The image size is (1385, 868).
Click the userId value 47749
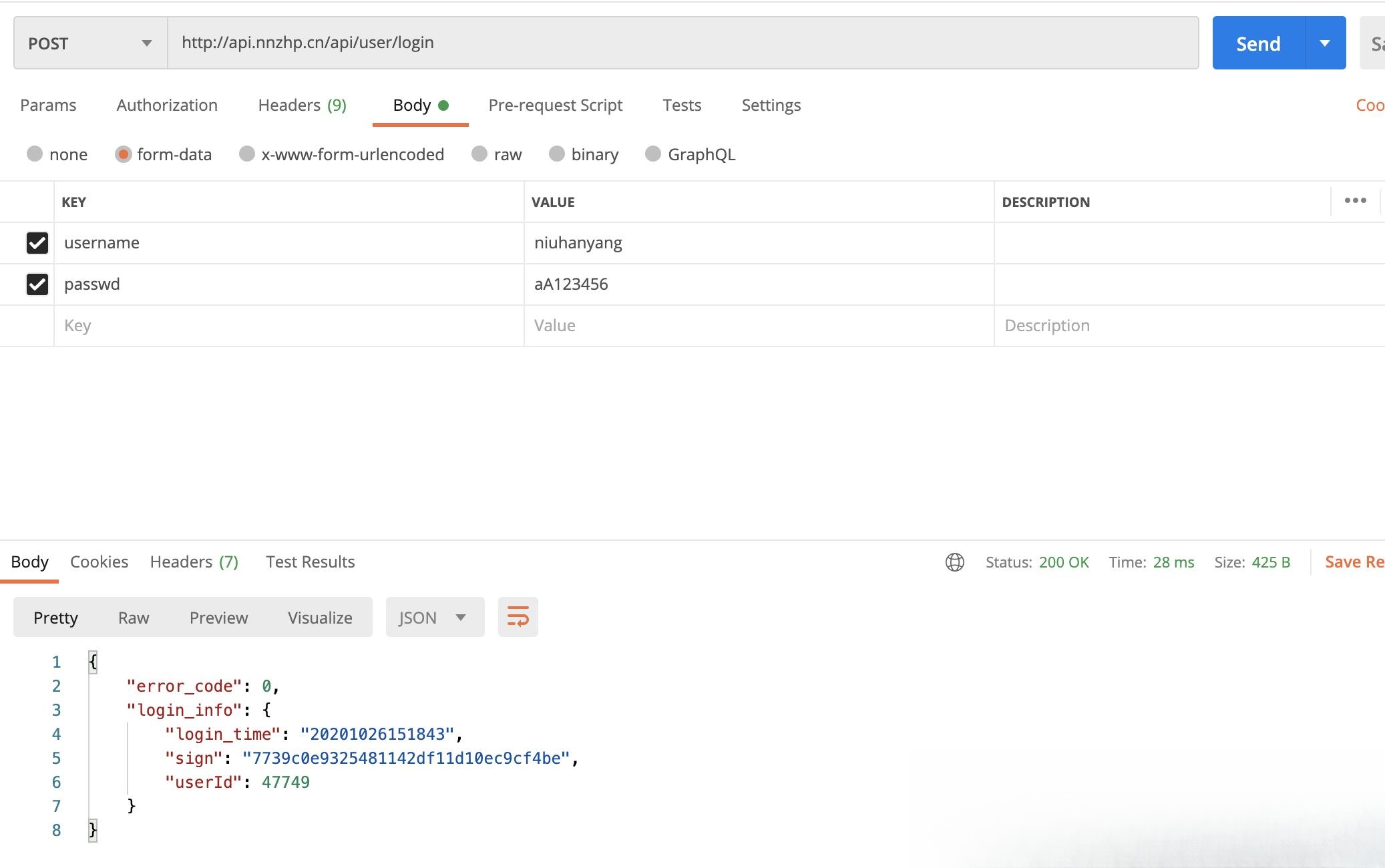tap(285, 782)
